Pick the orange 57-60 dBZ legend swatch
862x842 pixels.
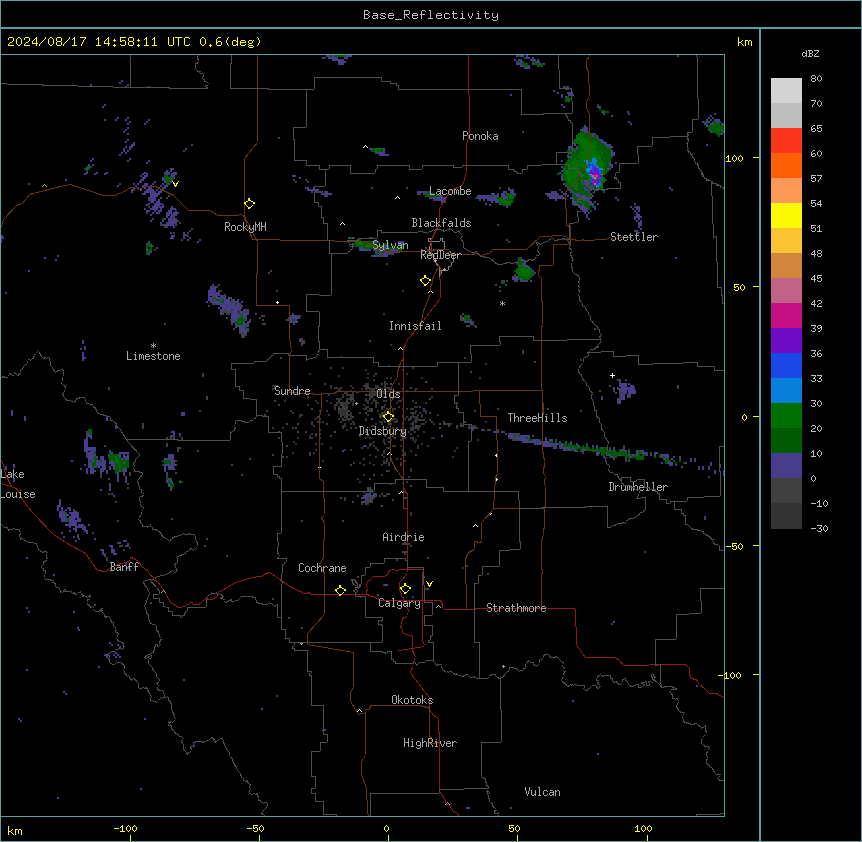pos(786,165)
